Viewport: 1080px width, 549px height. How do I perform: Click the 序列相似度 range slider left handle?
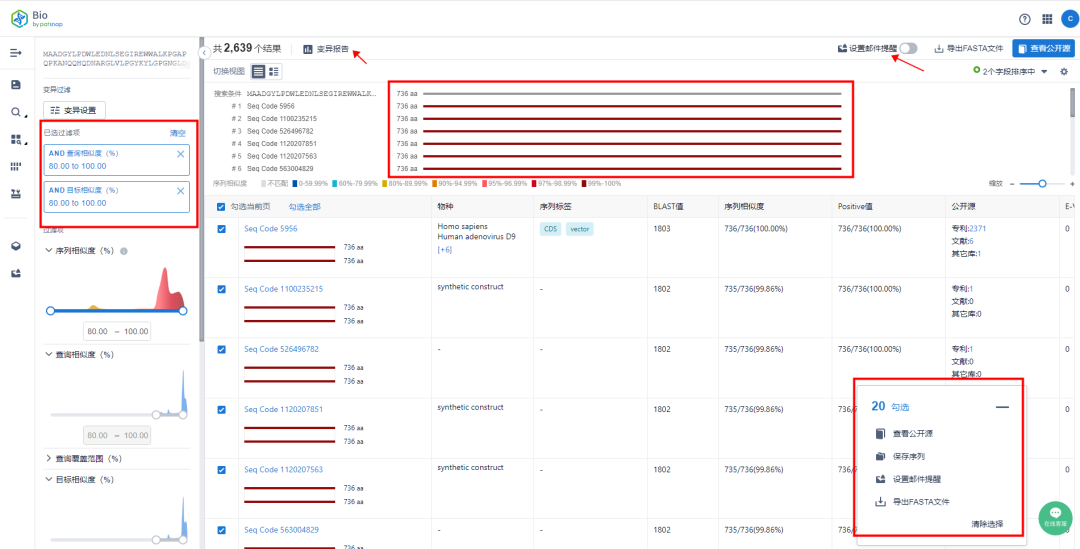point(50,311)
